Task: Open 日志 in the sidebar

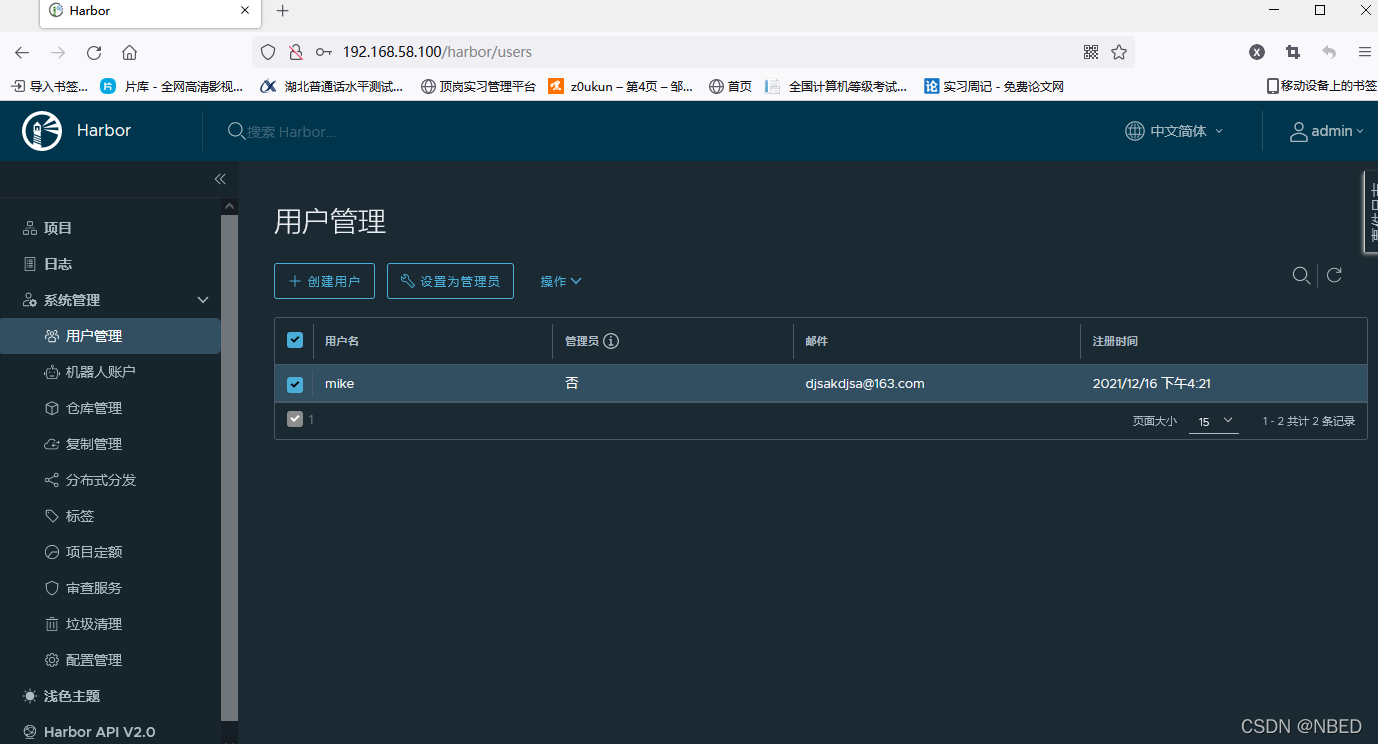Action: tap(58, 264)
